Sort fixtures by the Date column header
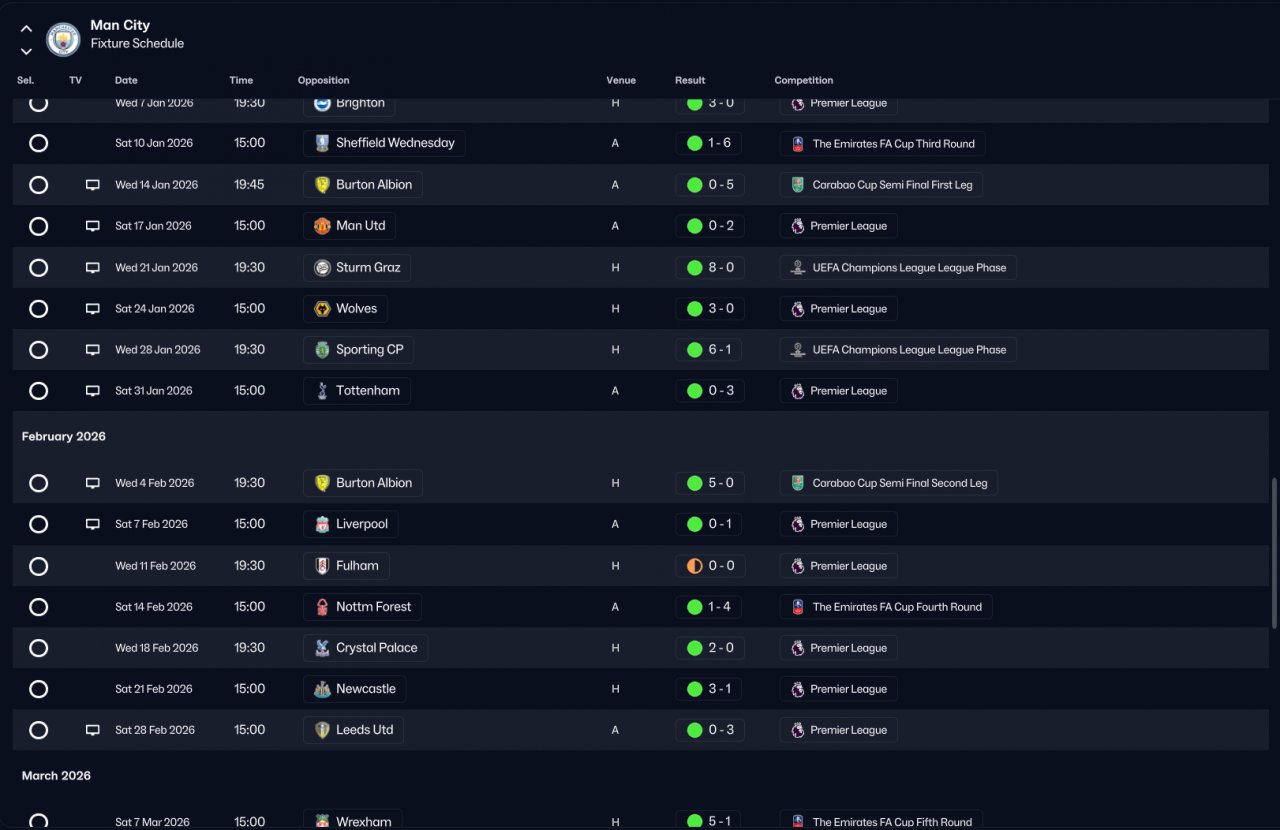 tap(126, 80)
